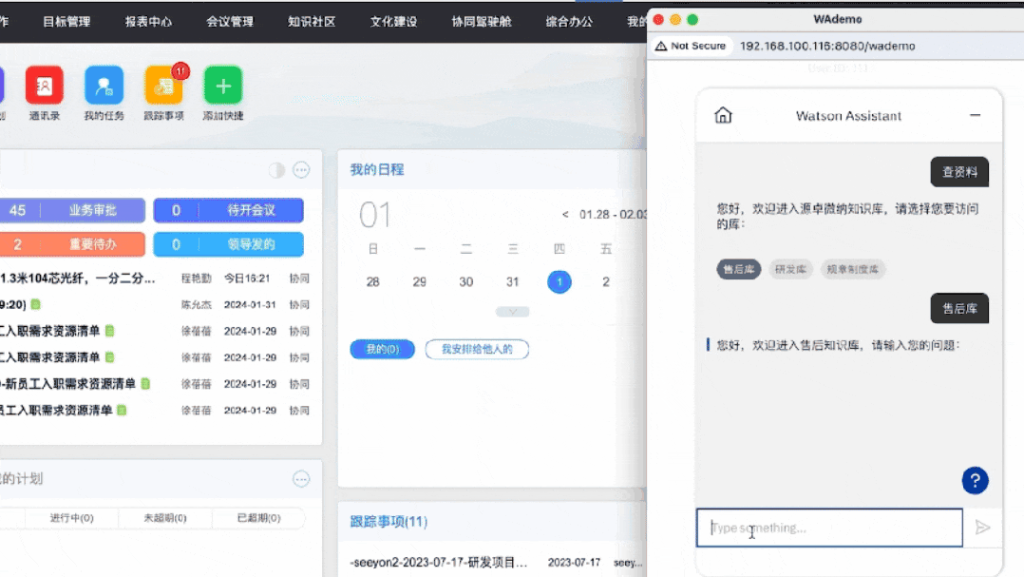This screenshot has width=1024, height=577.
Task: Minimize Watson Assistant with the dash icon
Action: pos(975,116)
